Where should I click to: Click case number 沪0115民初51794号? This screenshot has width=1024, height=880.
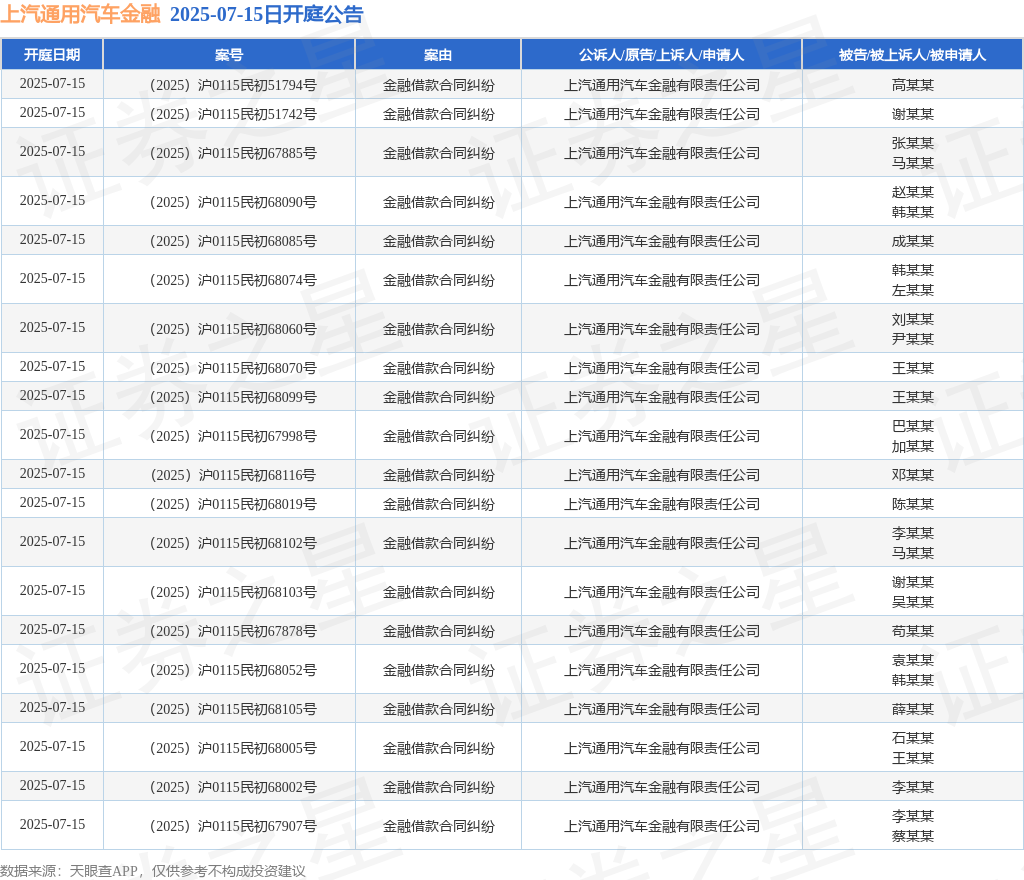tap(257, 86)
